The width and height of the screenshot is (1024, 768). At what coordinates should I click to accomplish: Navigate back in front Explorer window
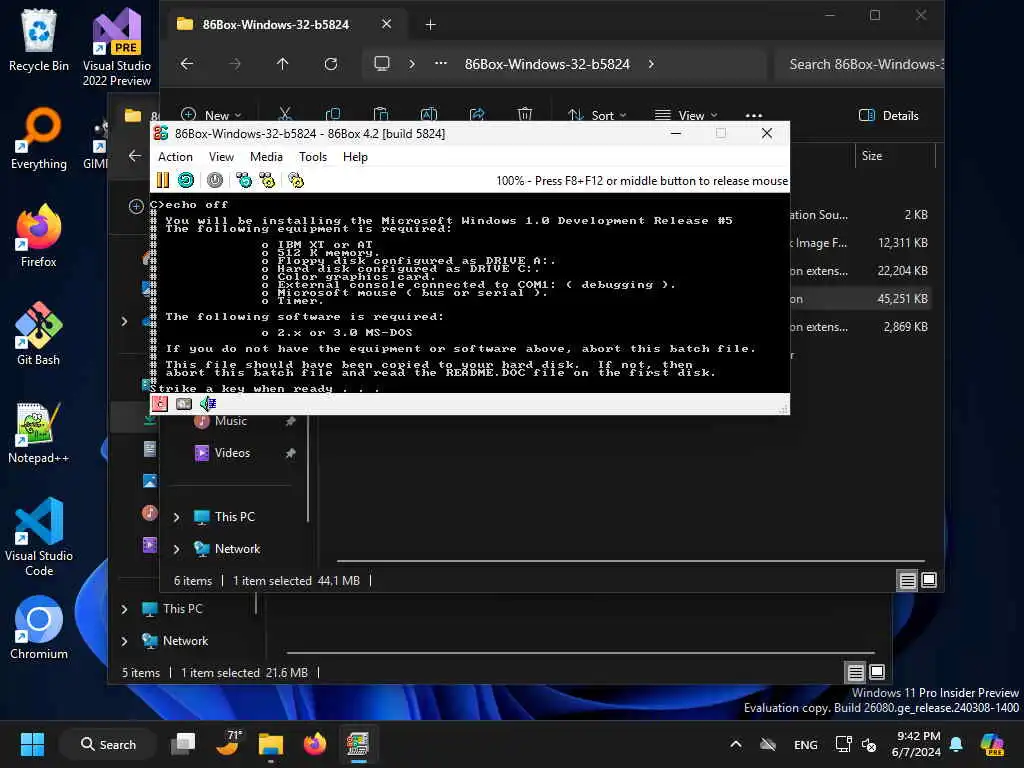coord(187,64)
